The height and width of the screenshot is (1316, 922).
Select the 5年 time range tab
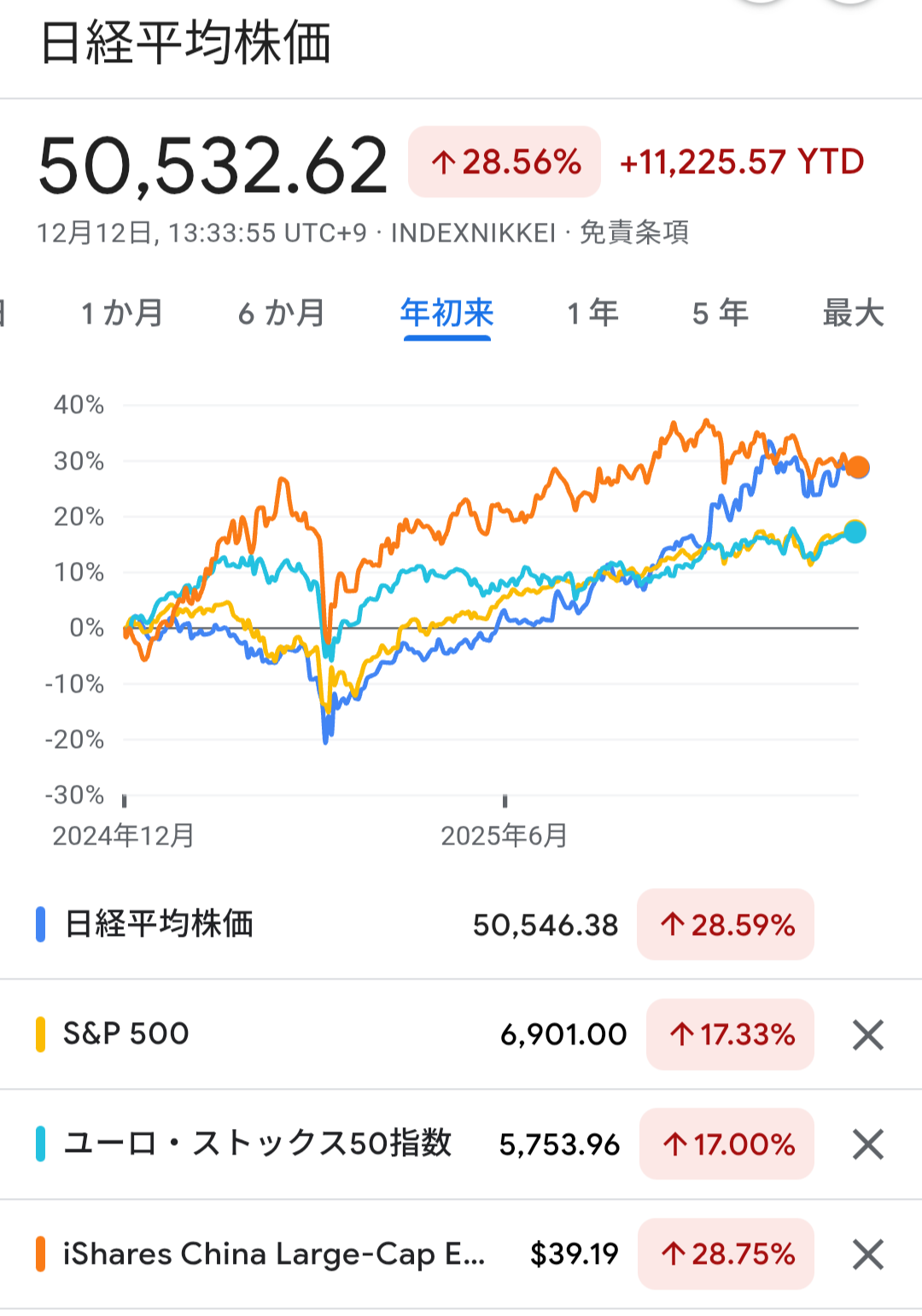click(x=720, y=313)
